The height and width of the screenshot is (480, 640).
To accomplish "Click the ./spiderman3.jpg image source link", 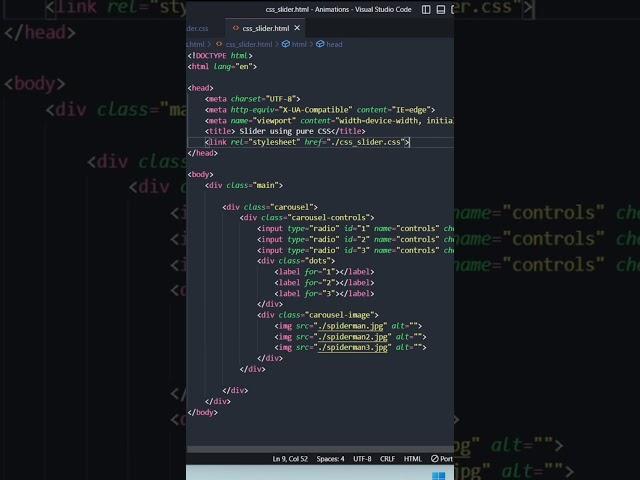I will coord(353,347).
